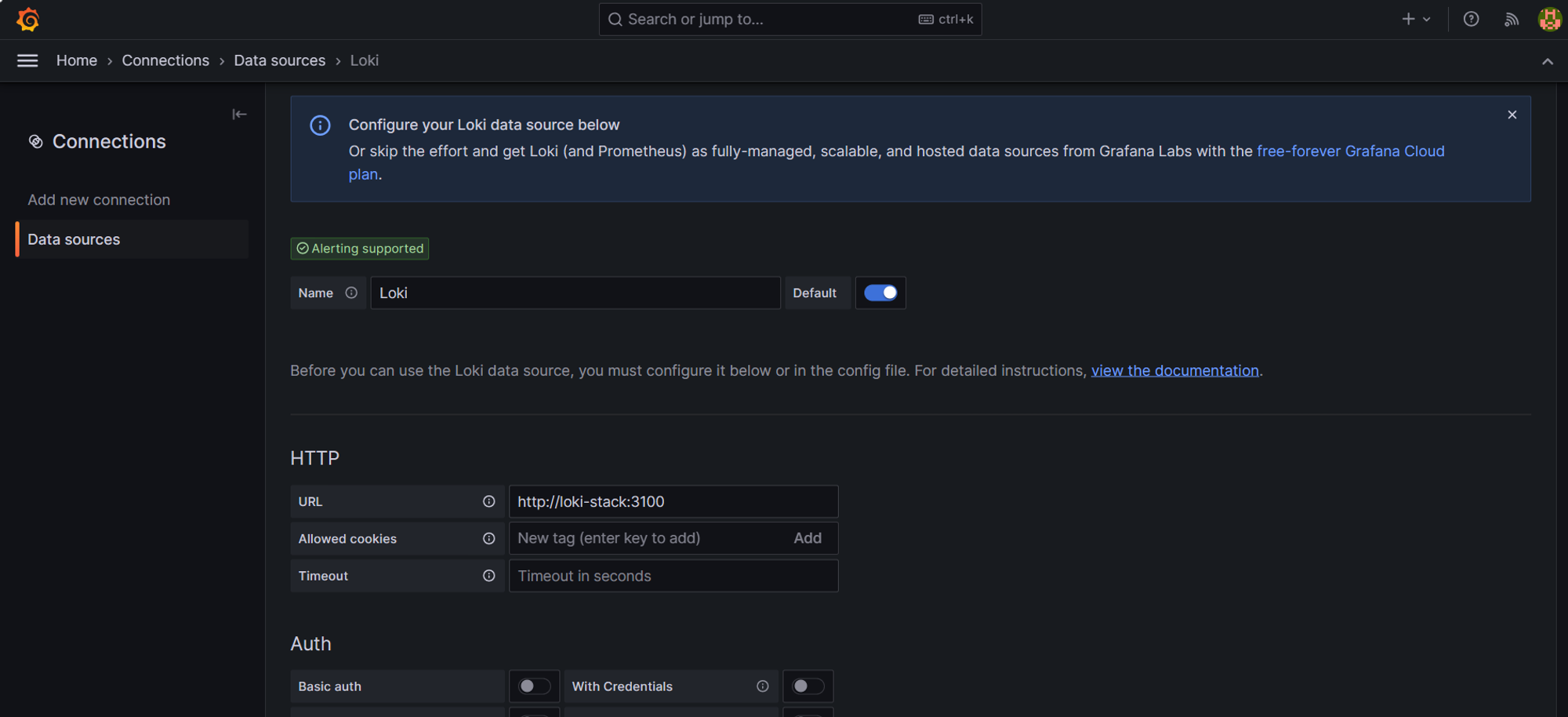This screenshot has height=717, width=1568.
Task: Click the Timeout in seconds field
Action: coord(673,576)
